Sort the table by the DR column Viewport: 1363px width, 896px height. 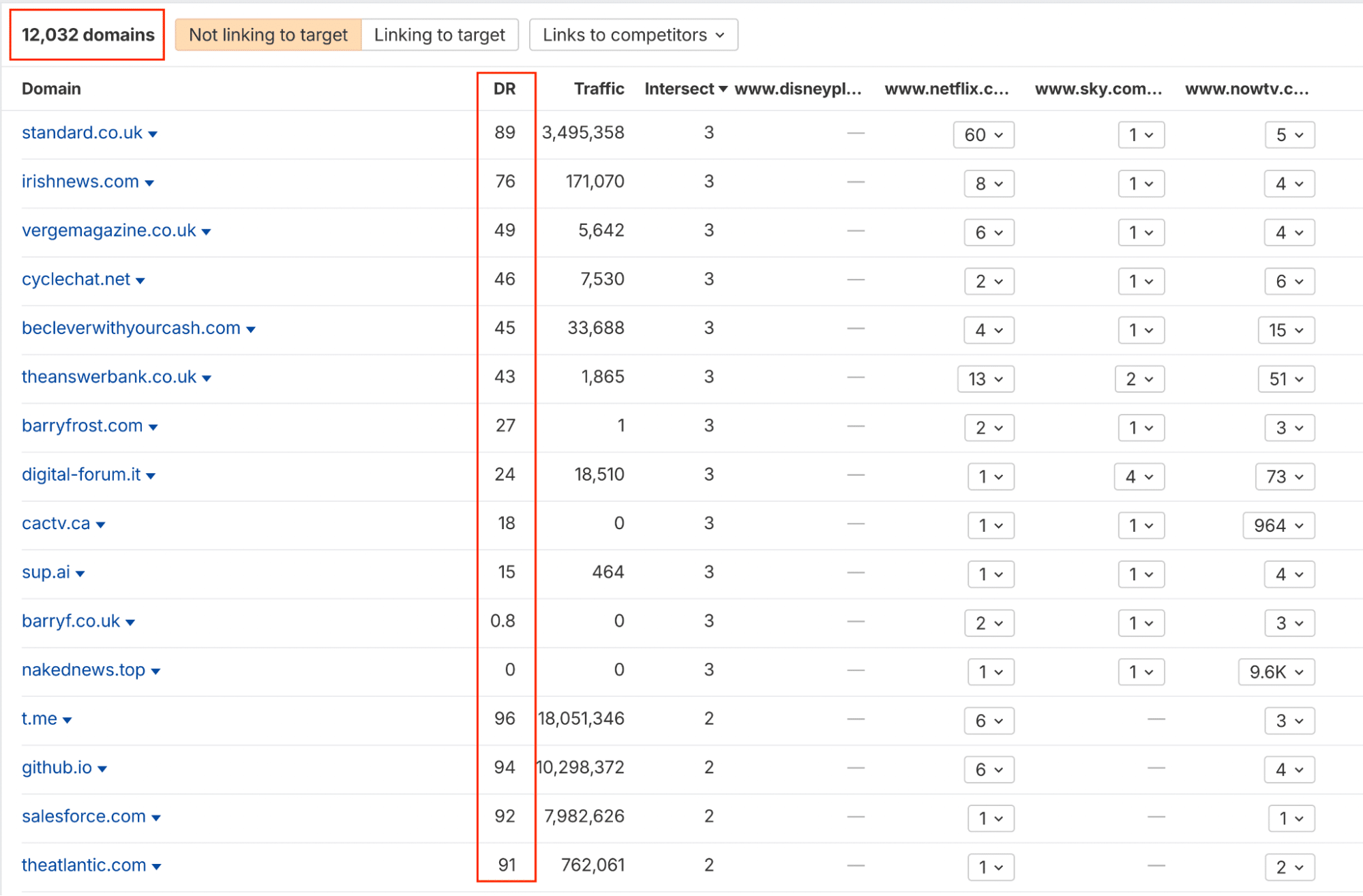point(505,89)
